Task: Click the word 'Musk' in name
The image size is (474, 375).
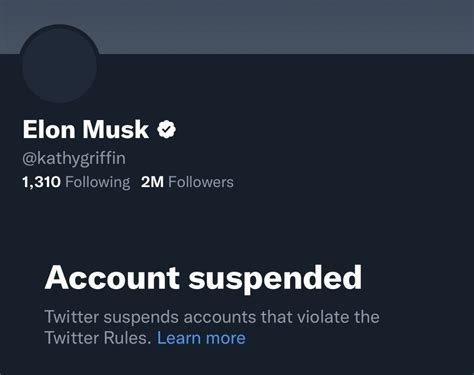Action: coord(116,129)
